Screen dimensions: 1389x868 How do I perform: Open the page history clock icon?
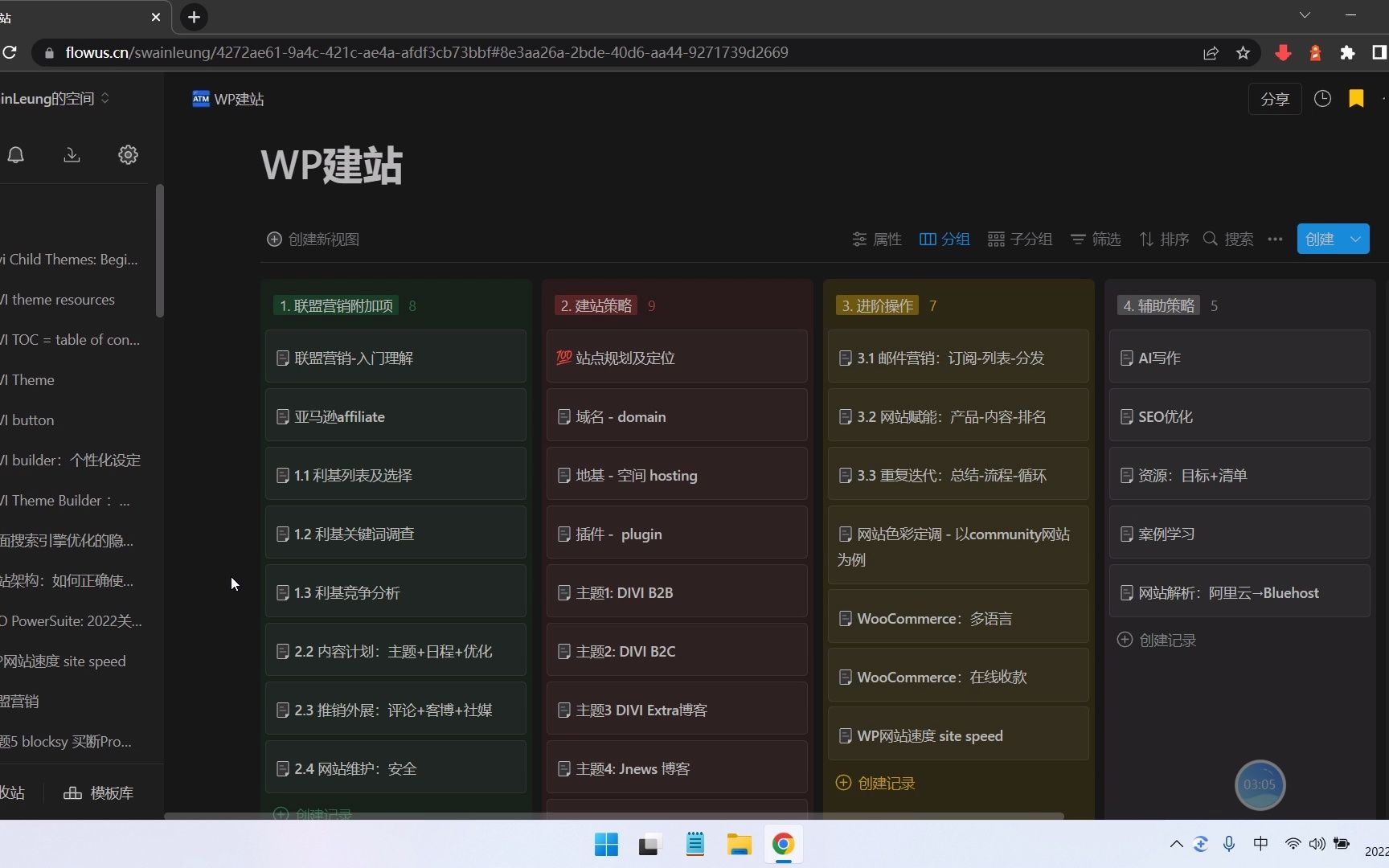(x=1323, y=98)
